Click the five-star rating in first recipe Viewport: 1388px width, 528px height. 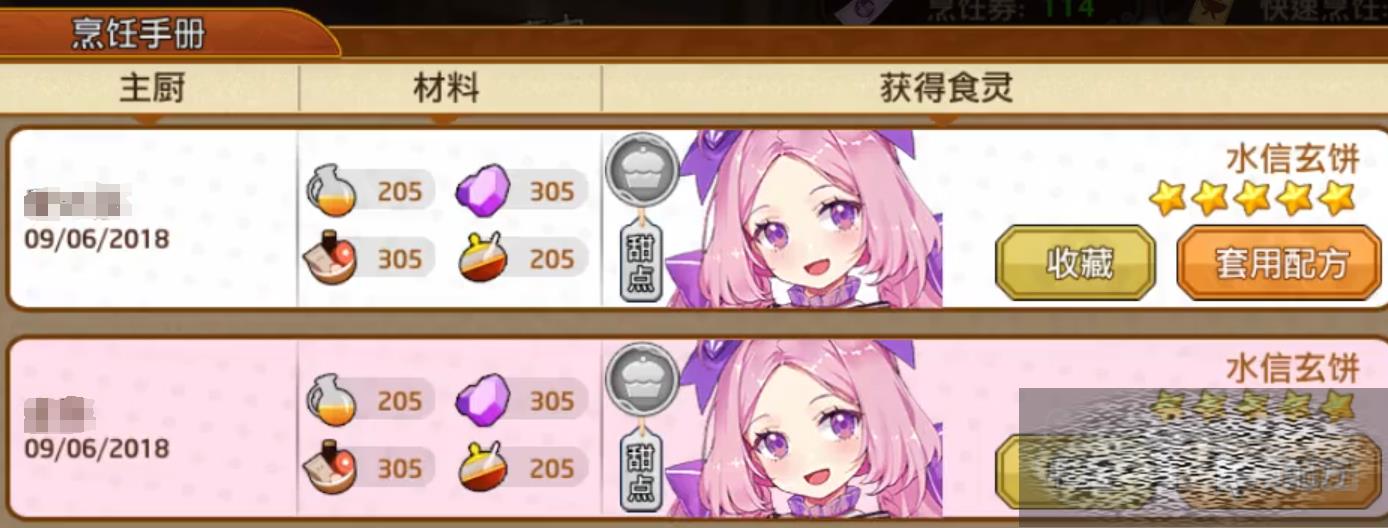point(1252,198)
